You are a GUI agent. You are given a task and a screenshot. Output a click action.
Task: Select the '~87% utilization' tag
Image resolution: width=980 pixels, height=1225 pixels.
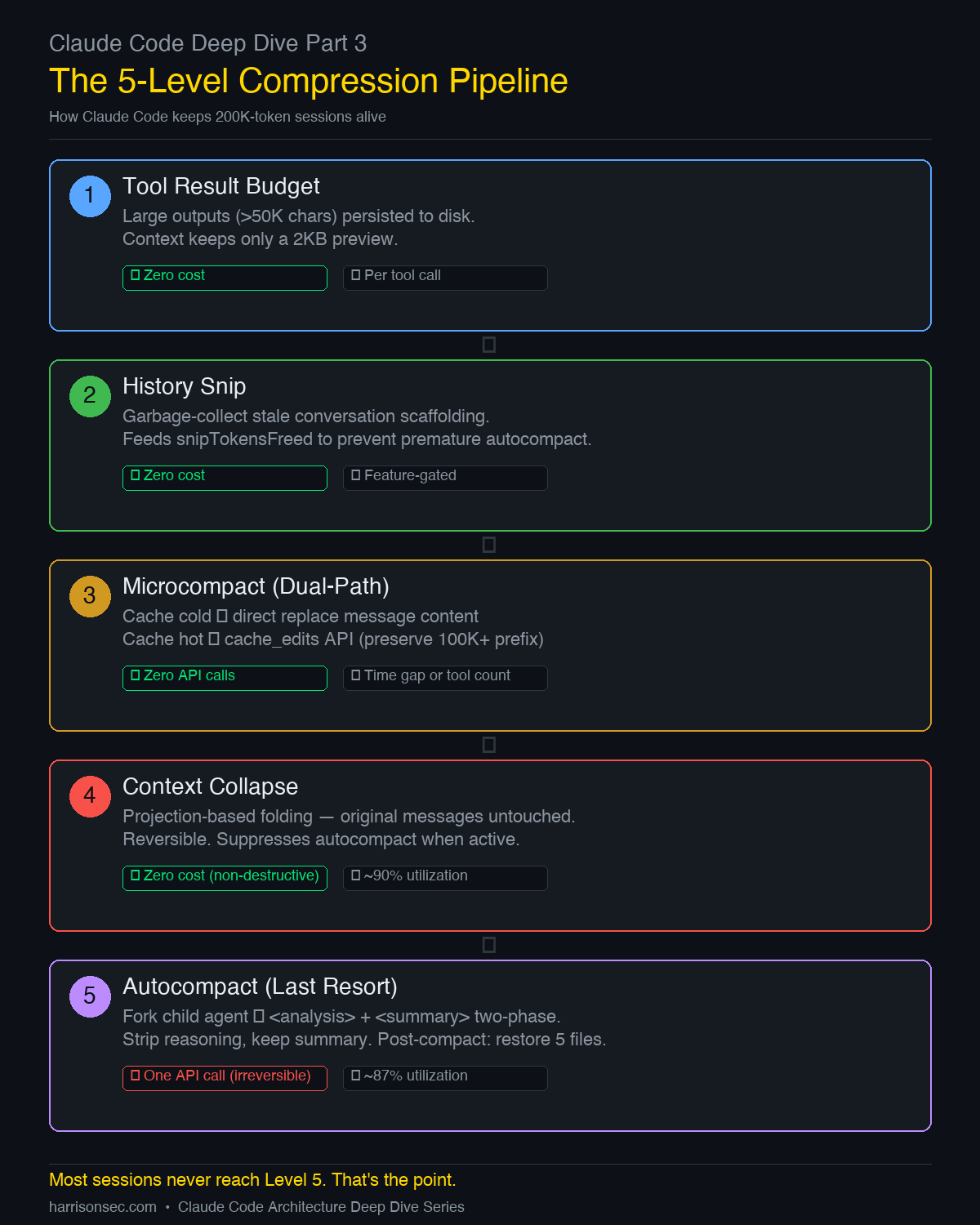(x=445, y=1077)
